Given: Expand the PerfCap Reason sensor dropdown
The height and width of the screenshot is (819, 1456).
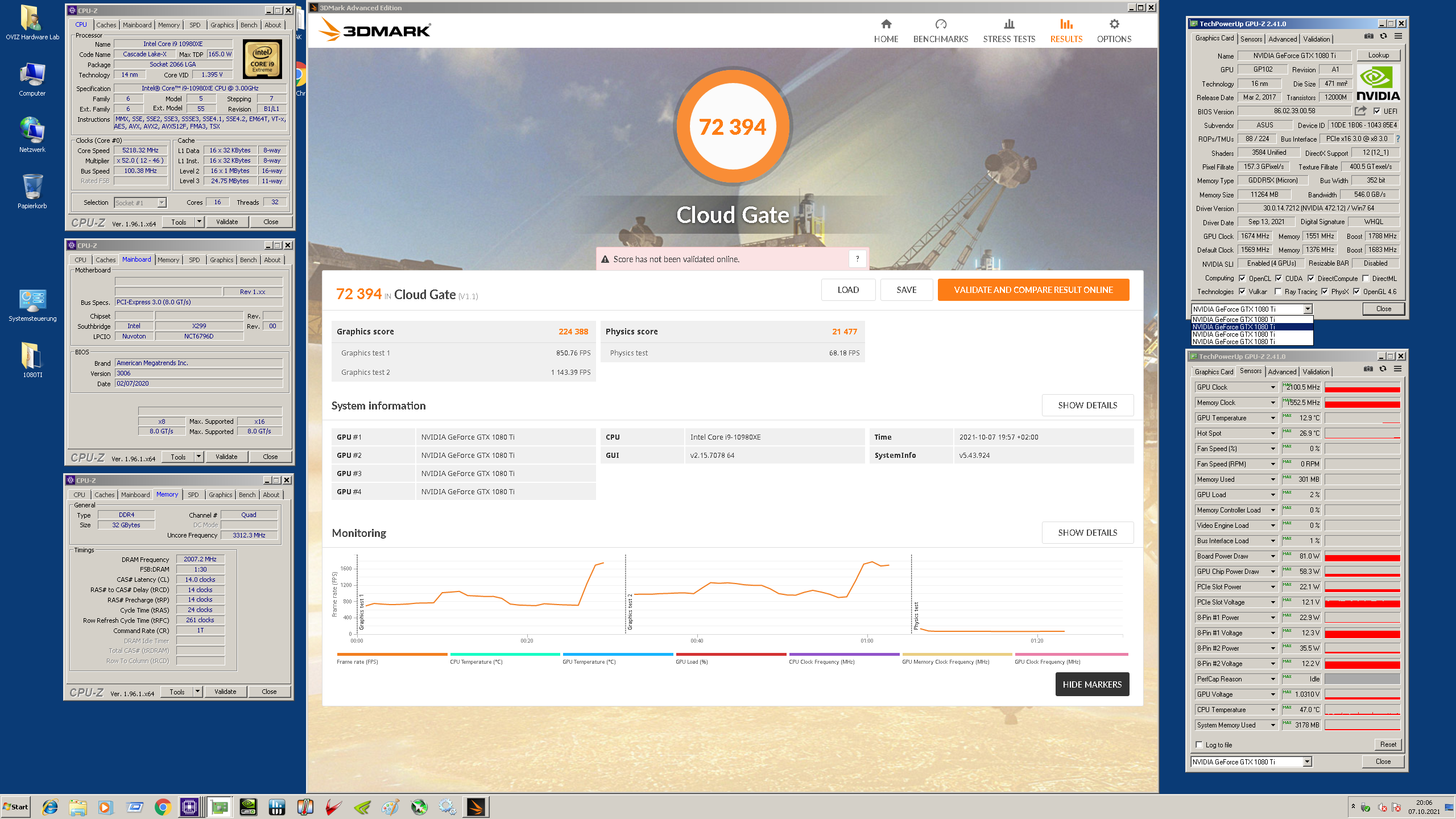Looking at the screenshot, I should click(1273, 679).
